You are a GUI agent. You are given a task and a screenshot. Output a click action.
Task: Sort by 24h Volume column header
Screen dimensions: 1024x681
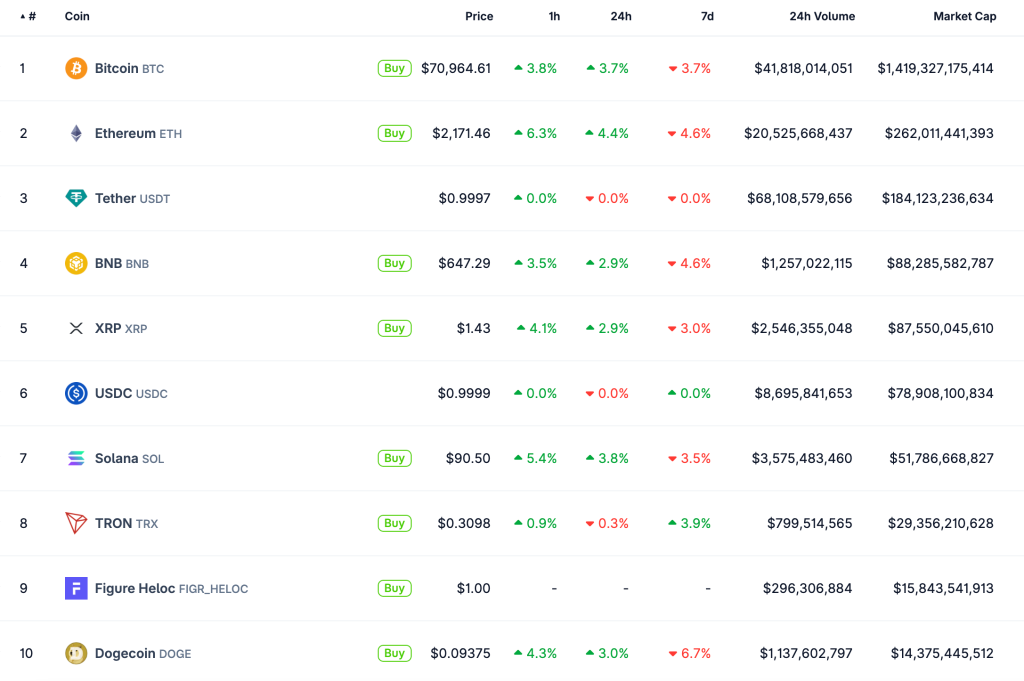pos(822,17)
